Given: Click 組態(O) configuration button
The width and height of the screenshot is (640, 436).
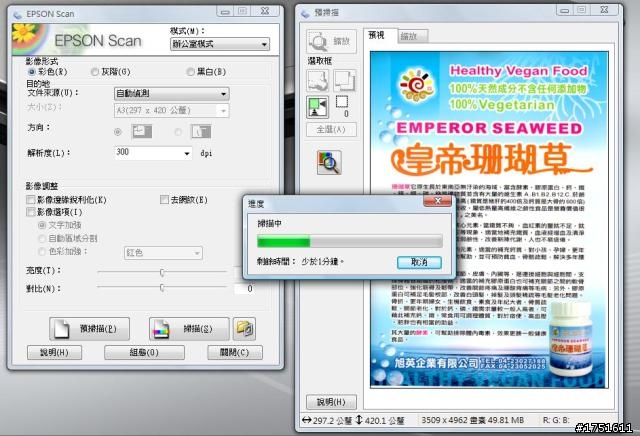Looking at the screenshot, I should pyautogui.click(x=144, y=352).
